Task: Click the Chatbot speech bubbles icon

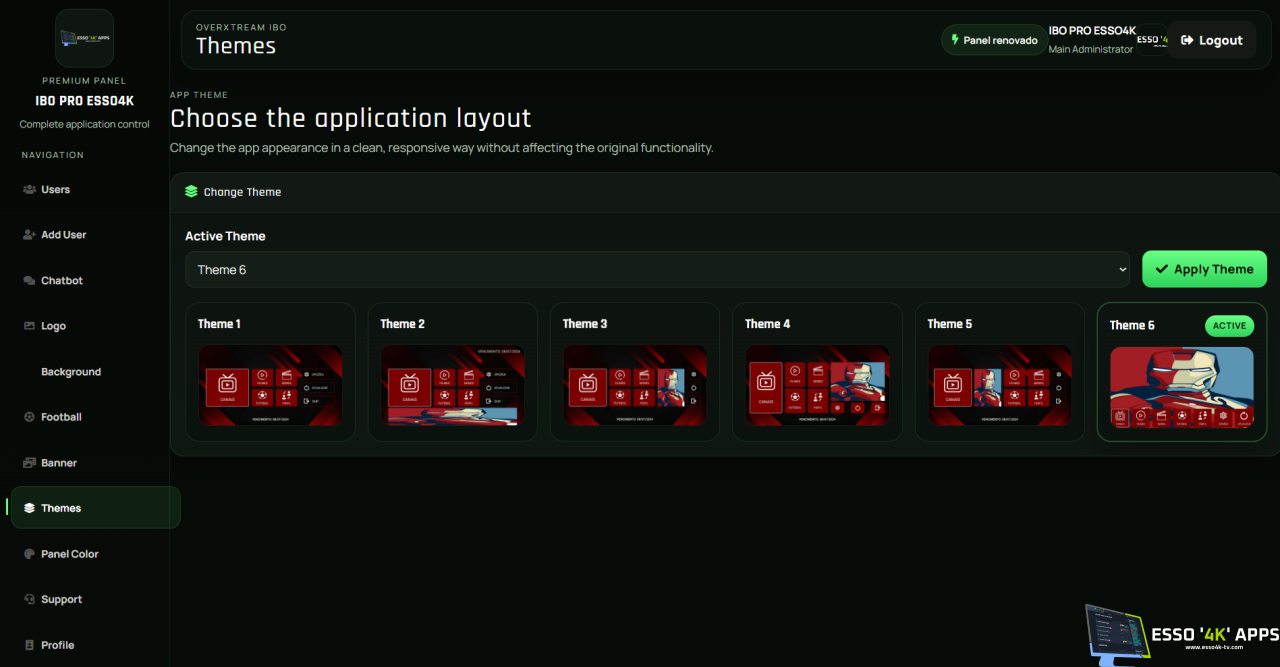Action: [29, 281]
